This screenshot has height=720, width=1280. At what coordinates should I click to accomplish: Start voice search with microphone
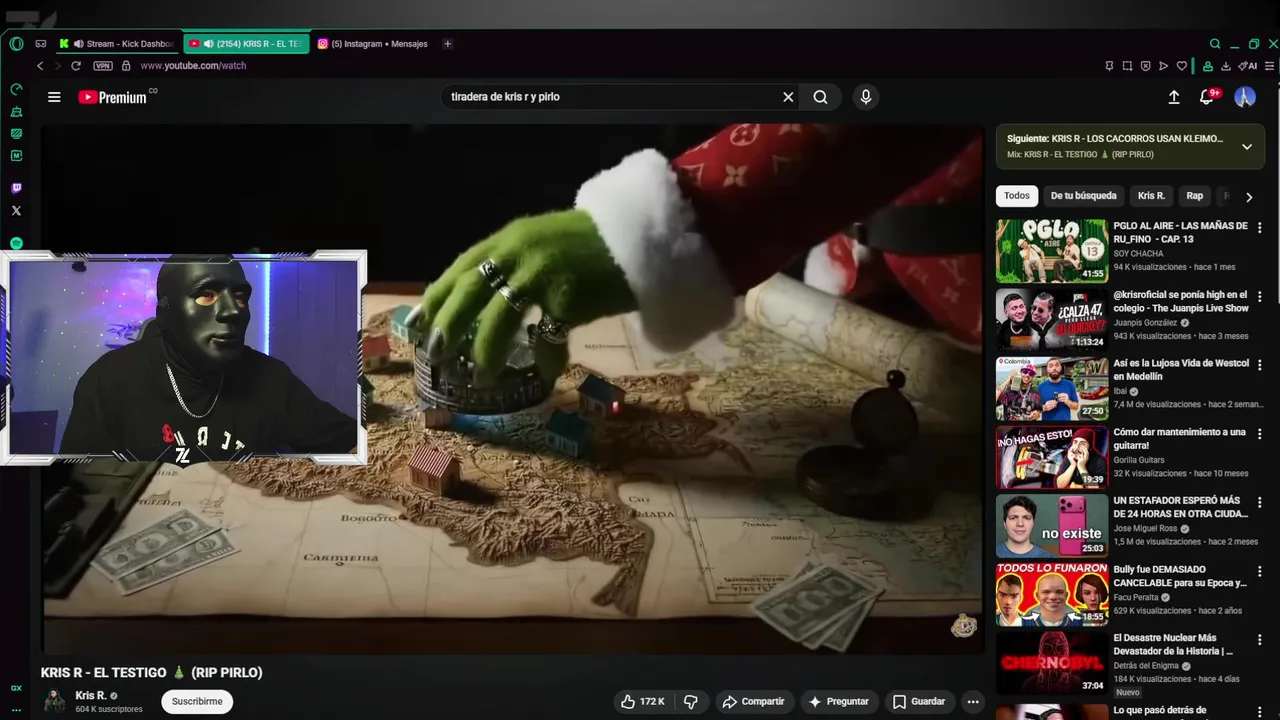tap(866, 97)
